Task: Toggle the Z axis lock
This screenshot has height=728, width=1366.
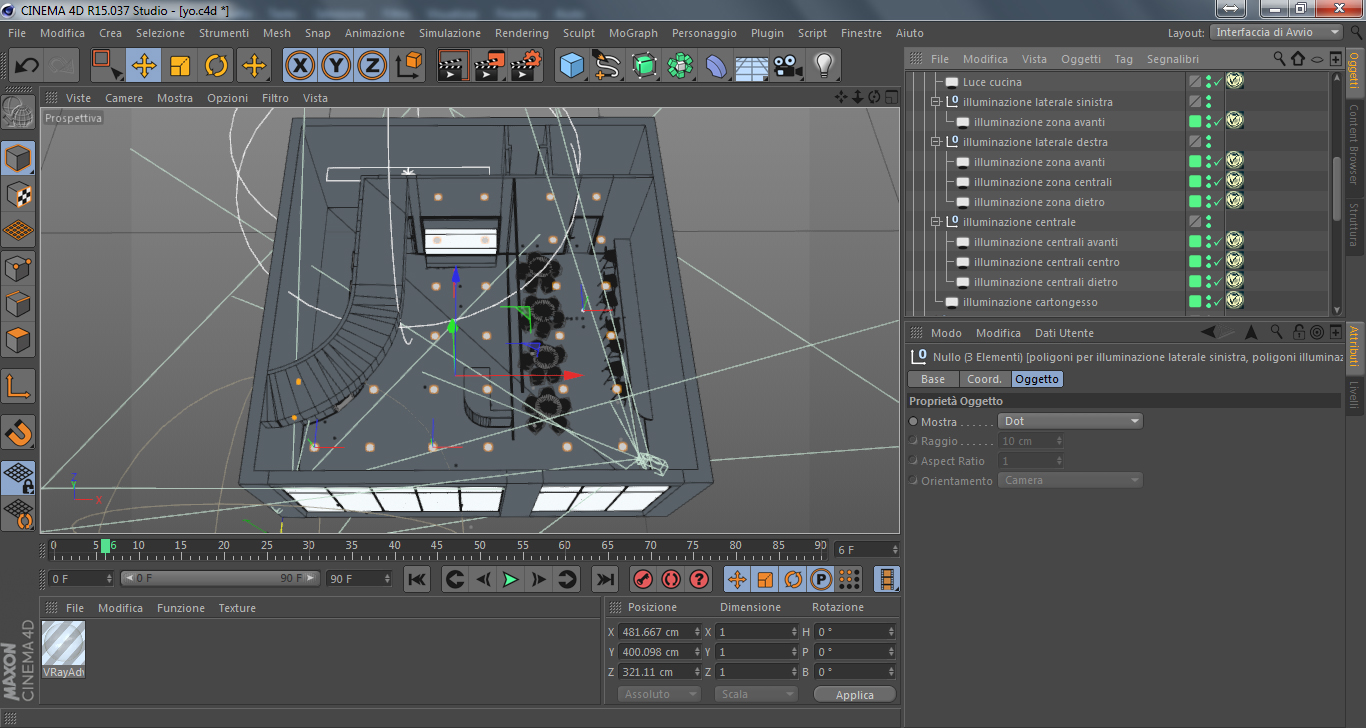Action: click(x=372, y=66)
